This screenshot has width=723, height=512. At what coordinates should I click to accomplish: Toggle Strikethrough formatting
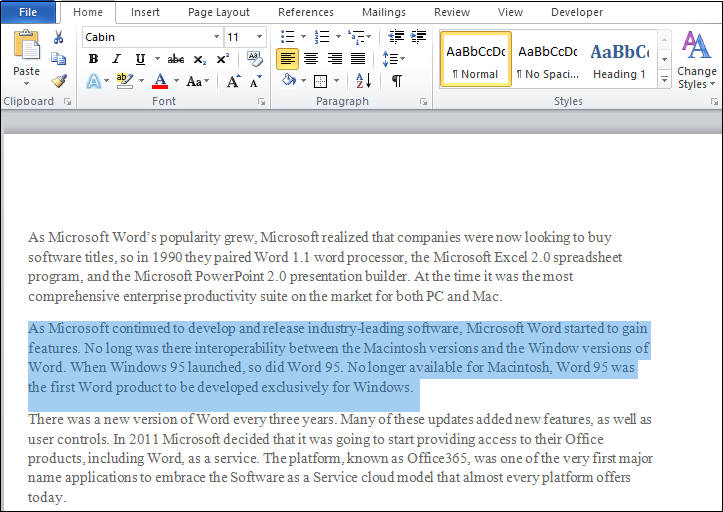coord(176,59)
